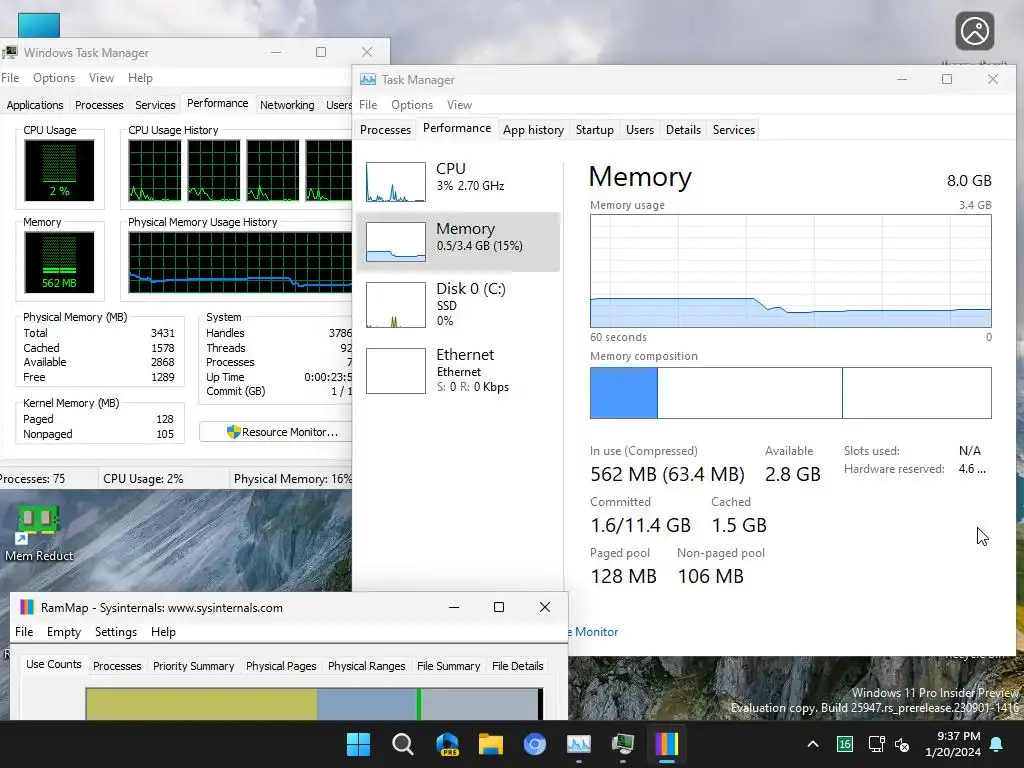Select RamMap Use Counts tab
The width and height of the screenshot is (1024, 768).
click(x=54, y=664)
